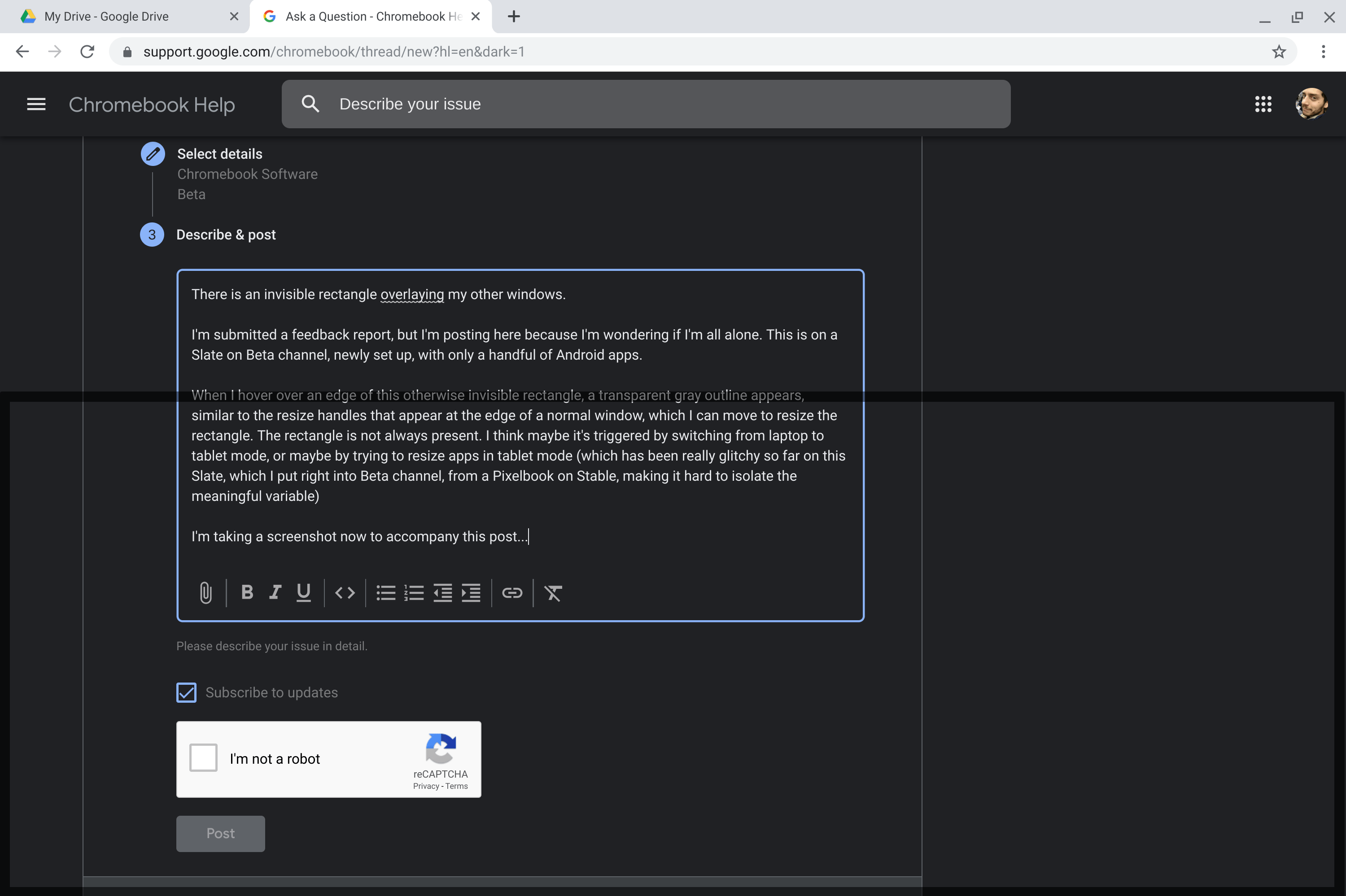Insert a hyperlink into the post

point(512,593)
